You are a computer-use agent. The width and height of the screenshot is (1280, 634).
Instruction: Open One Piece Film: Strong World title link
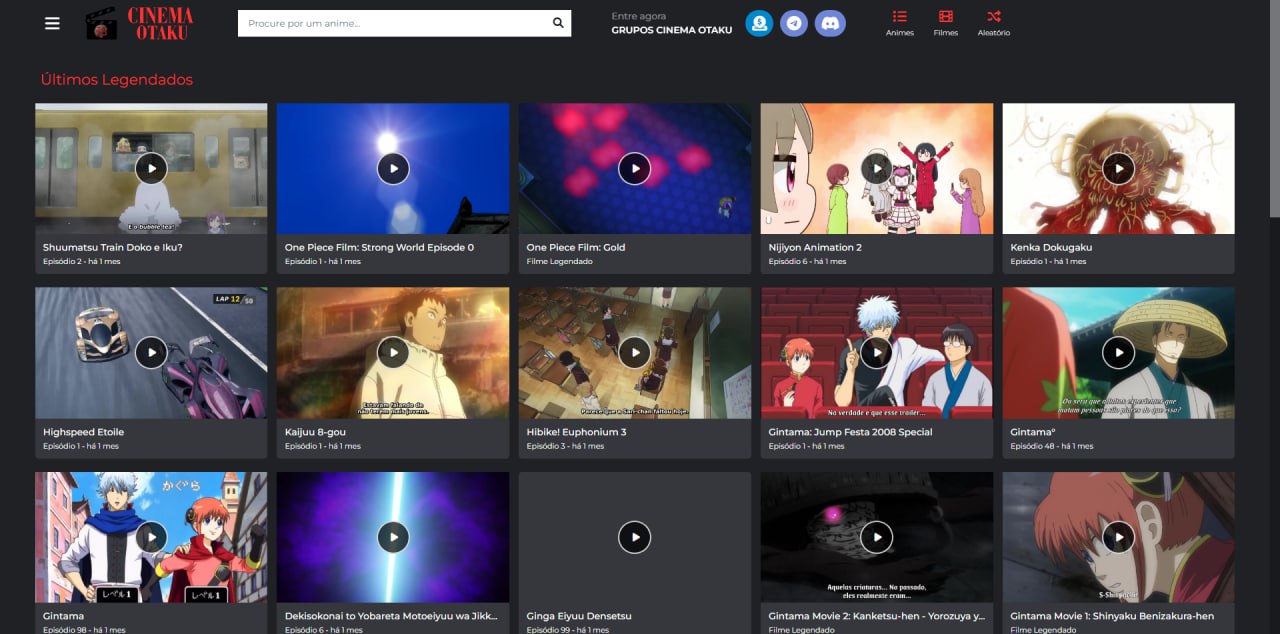(379, 247)
